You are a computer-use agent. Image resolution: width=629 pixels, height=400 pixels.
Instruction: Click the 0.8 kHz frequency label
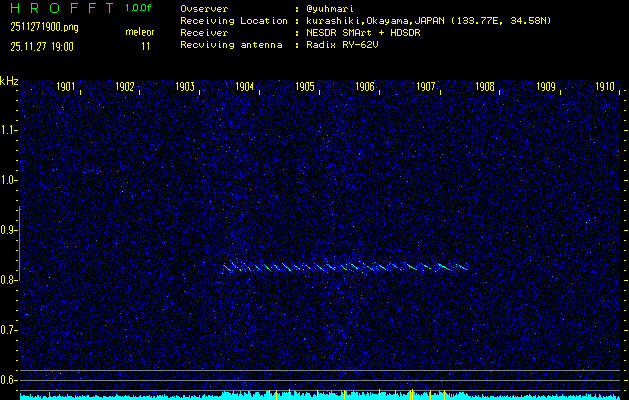9,280
